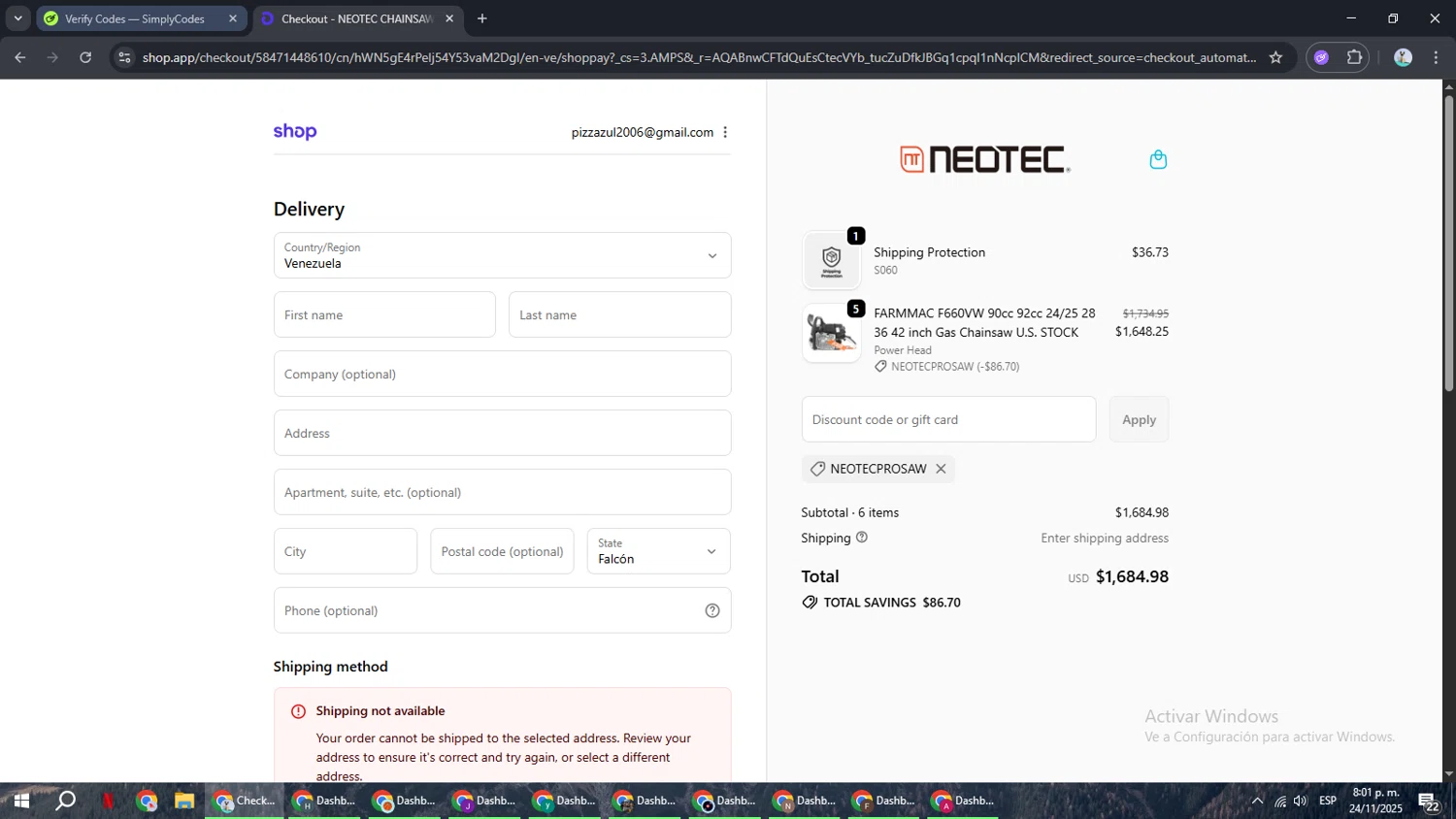
Task: Open the Windows notification center
Action: click(1429, 802)
